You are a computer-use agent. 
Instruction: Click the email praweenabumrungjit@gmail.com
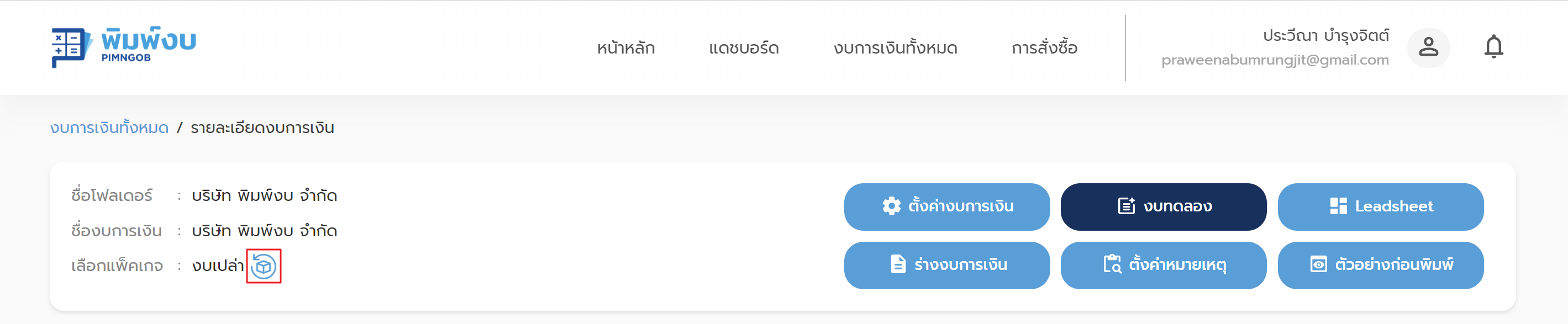pos(1275,60)
